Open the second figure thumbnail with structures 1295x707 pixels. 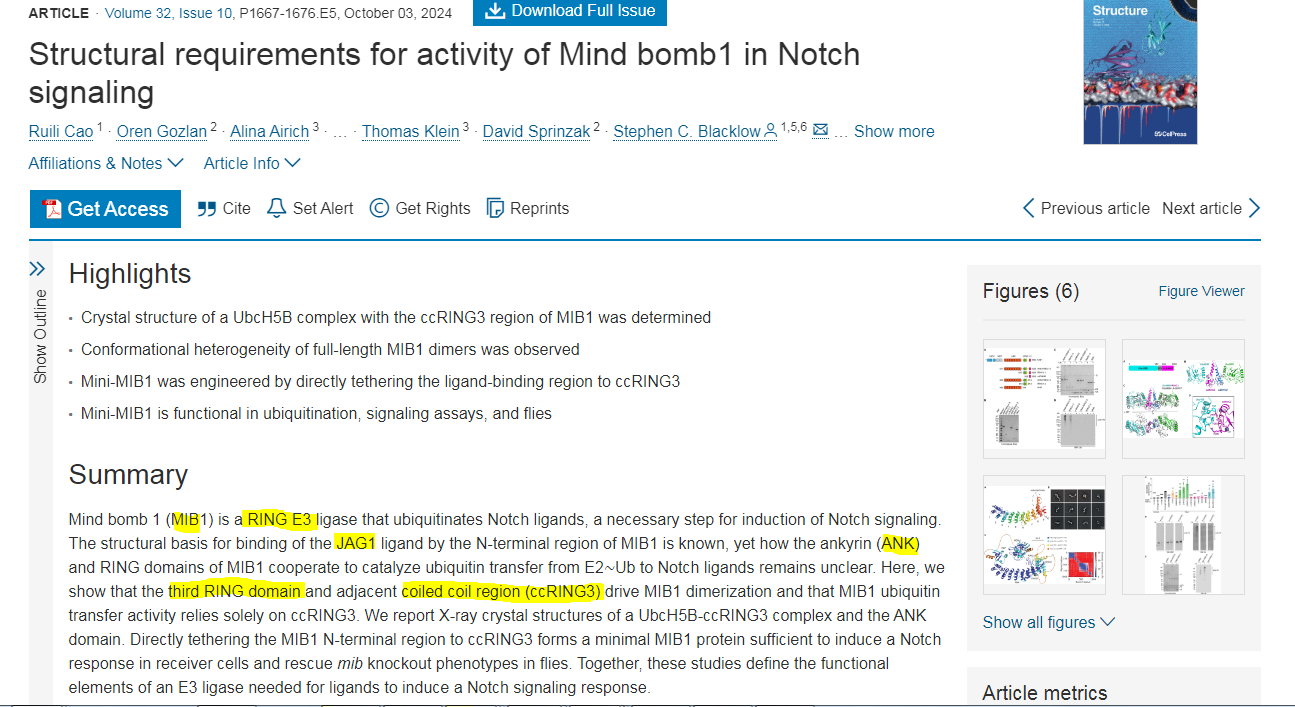[x=1184, y=400]
